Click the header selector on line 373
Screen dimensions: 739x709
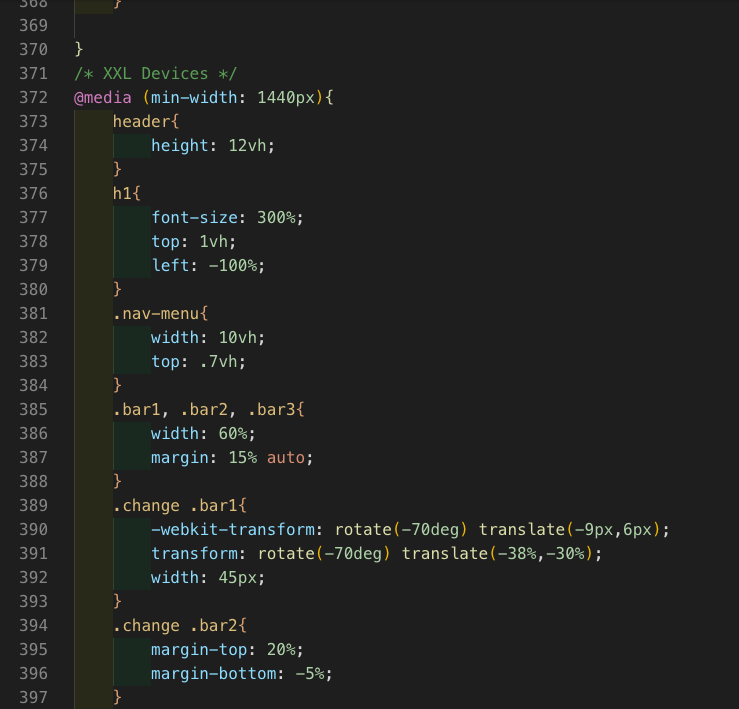pyautogui.click(x=141, y=121)
